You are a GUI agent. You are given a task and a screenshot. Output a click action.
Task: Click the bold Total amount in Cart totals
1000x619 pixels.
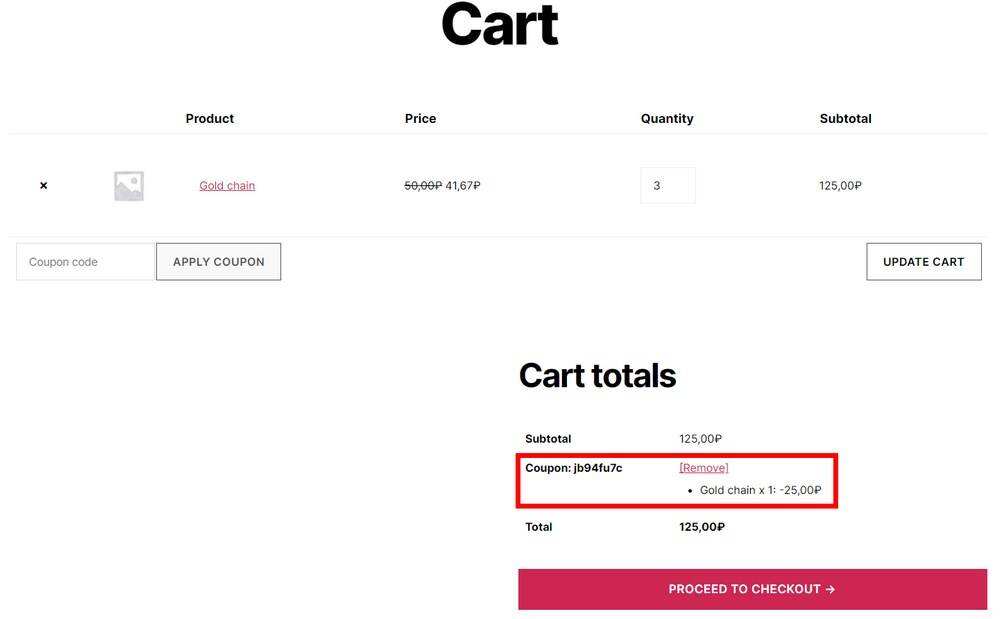[x=702, y=527]
